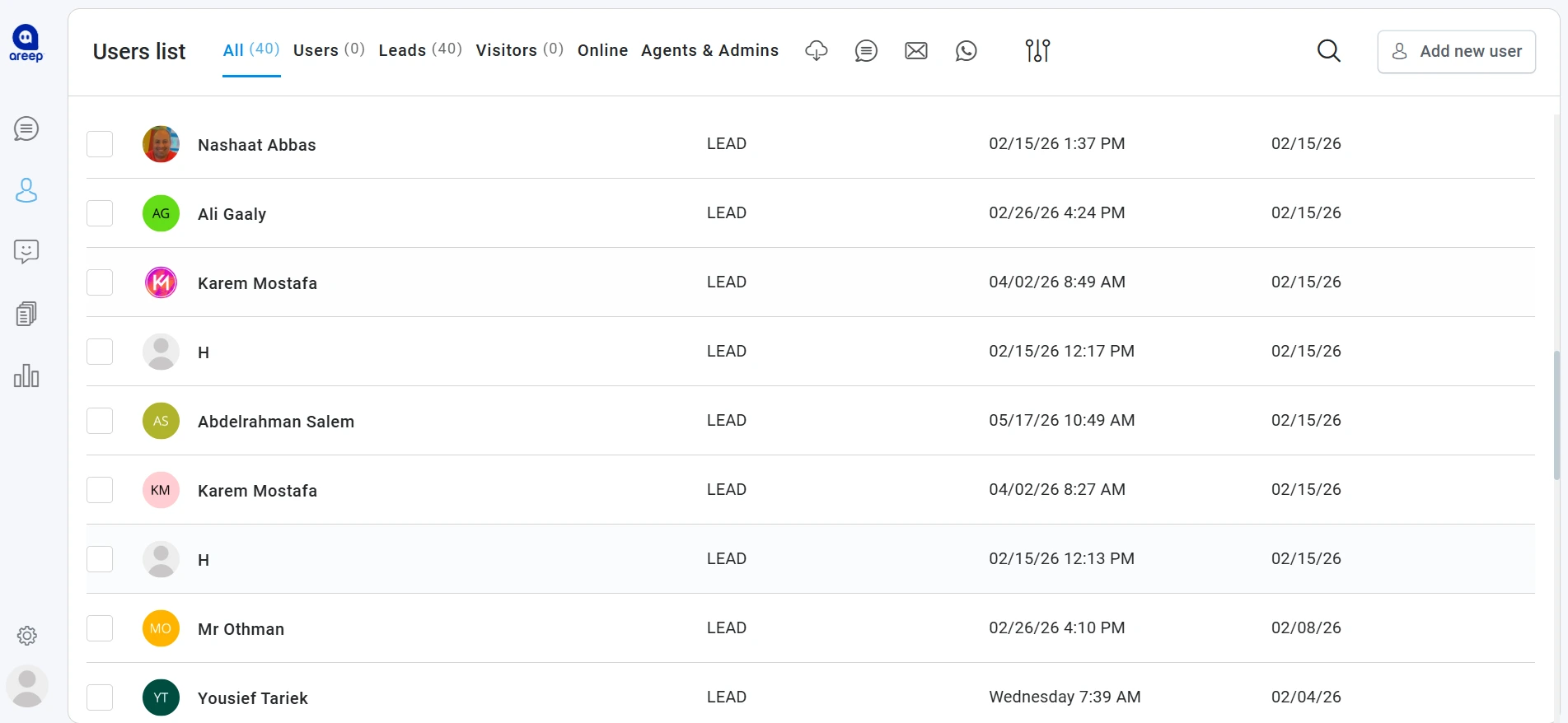Open the areep logo home
1568x723 pixels.
coord(26,43)
